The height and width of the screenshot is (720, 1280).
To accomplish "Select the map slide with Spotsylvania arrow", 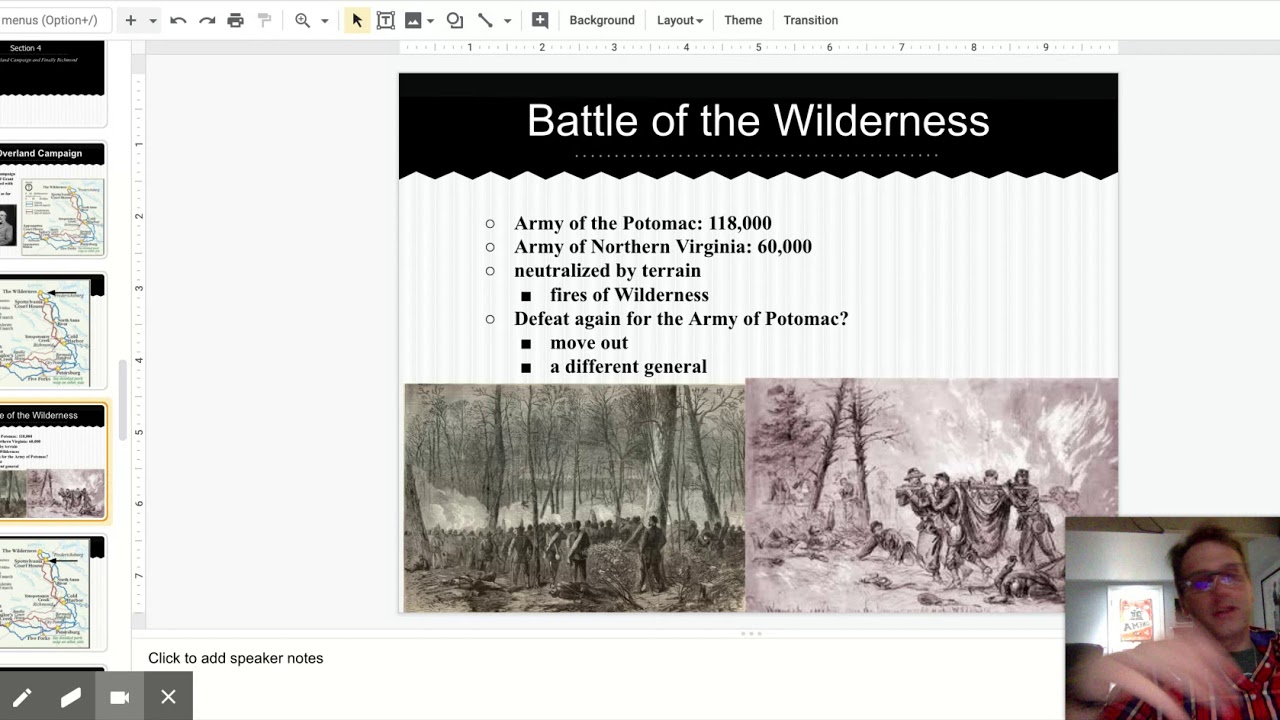I will [x=52, y=594].
